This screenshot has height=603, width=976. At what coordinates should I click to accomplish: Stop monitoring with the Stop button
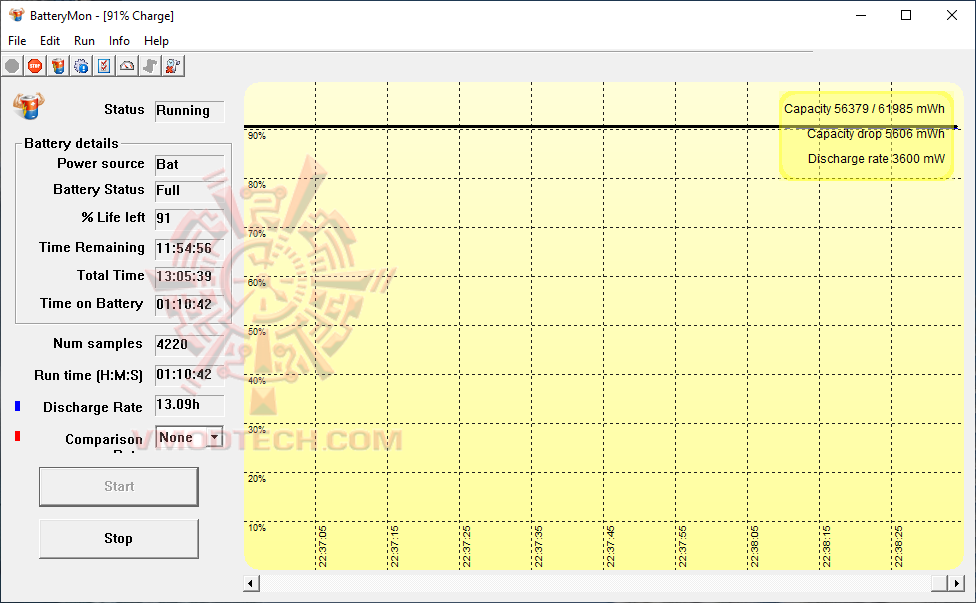pos(119,539)
